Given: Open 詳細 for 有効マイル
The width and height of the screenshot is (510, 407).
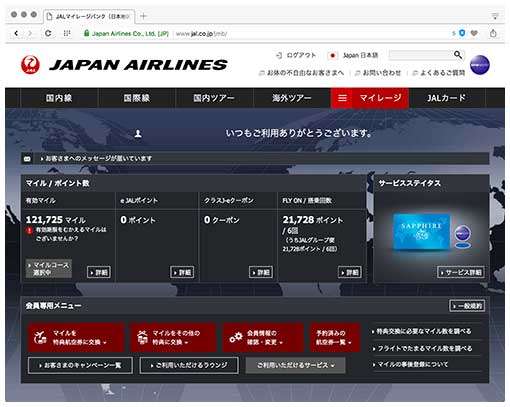Looking at the screenshot, I should 99,272.
